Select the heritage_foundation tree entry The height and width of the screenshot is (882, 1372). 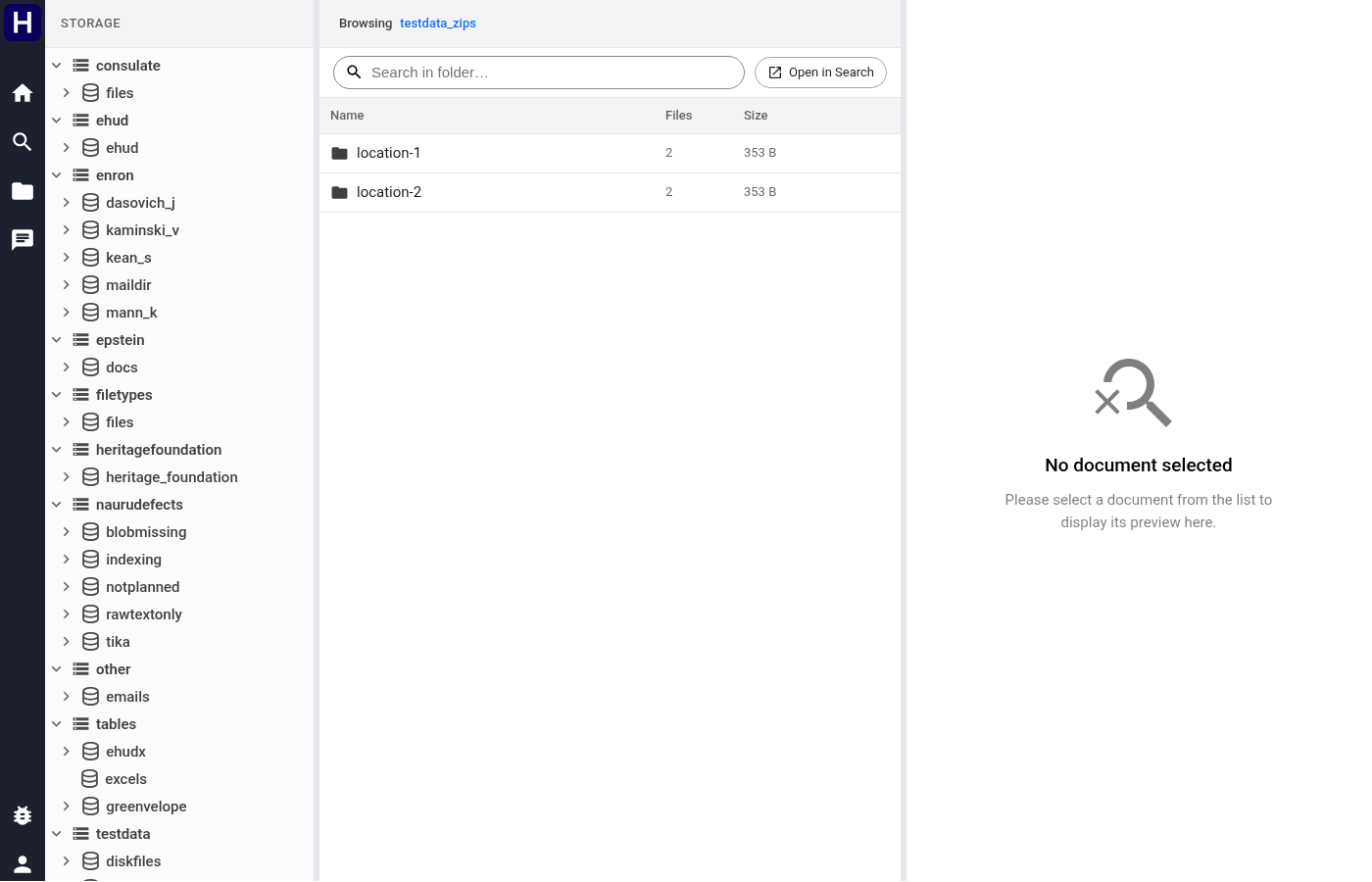tap(171, 477)
